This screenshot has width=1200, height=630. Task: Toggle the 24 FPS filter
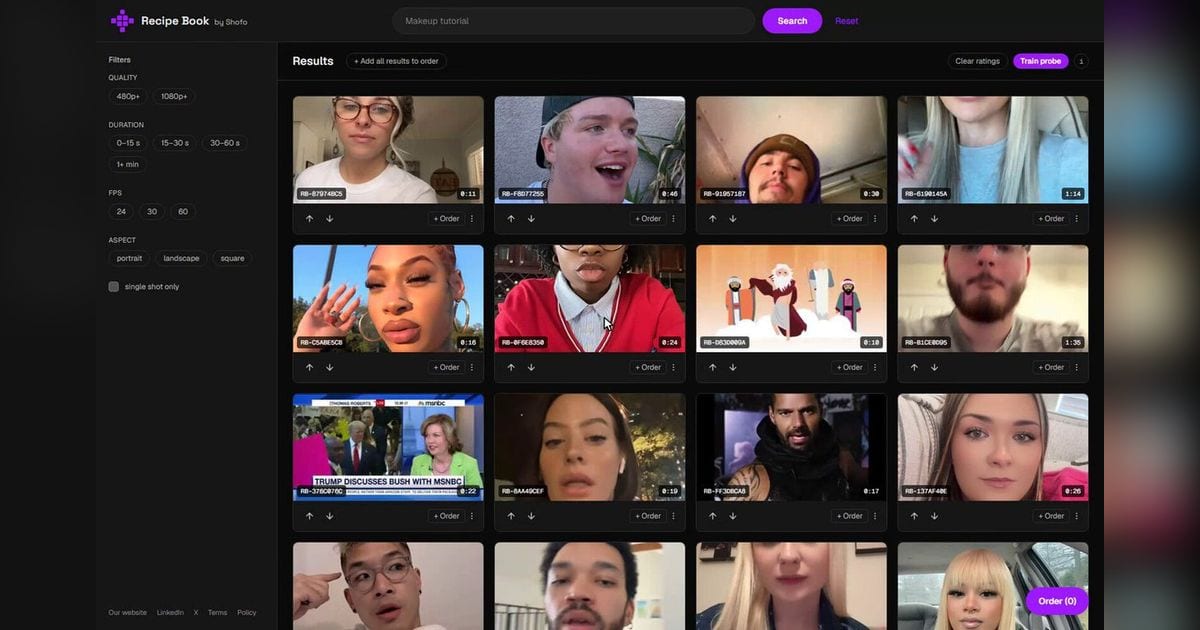[x=121, y=212]
